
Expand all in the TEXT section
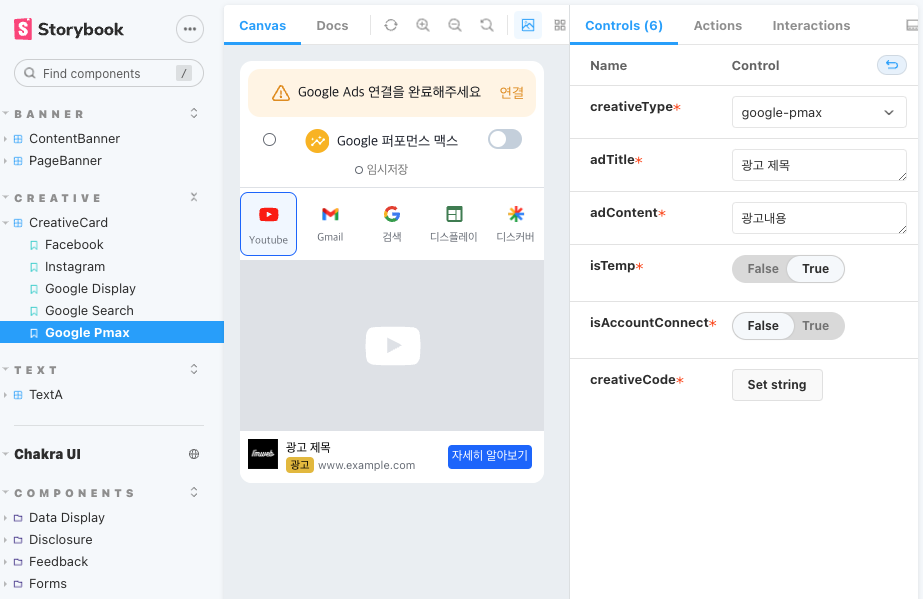point(194,369)
